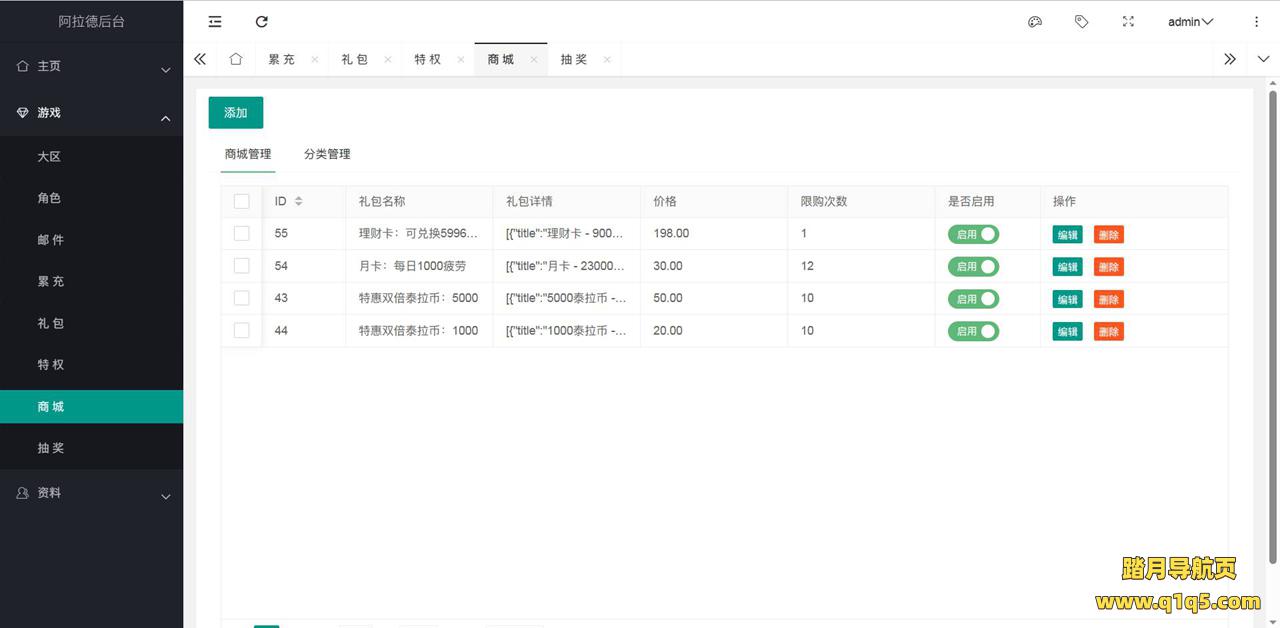Open the theme palette icon

pyautogui.click(x=1035, y=22)
